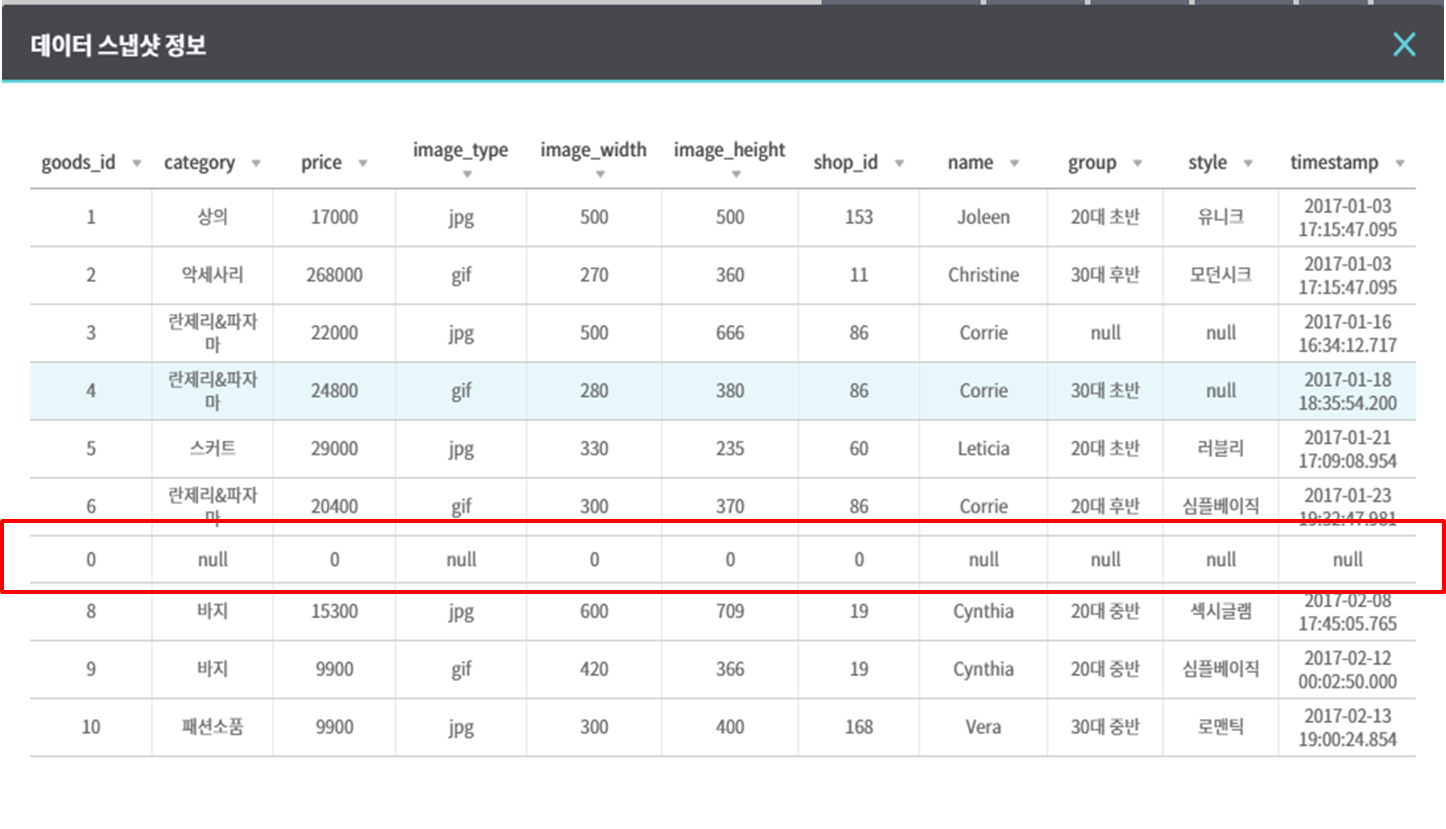The image size is (1446, 829).
Task: Click the price cell 15300
Action: click(x=334, y=611)
